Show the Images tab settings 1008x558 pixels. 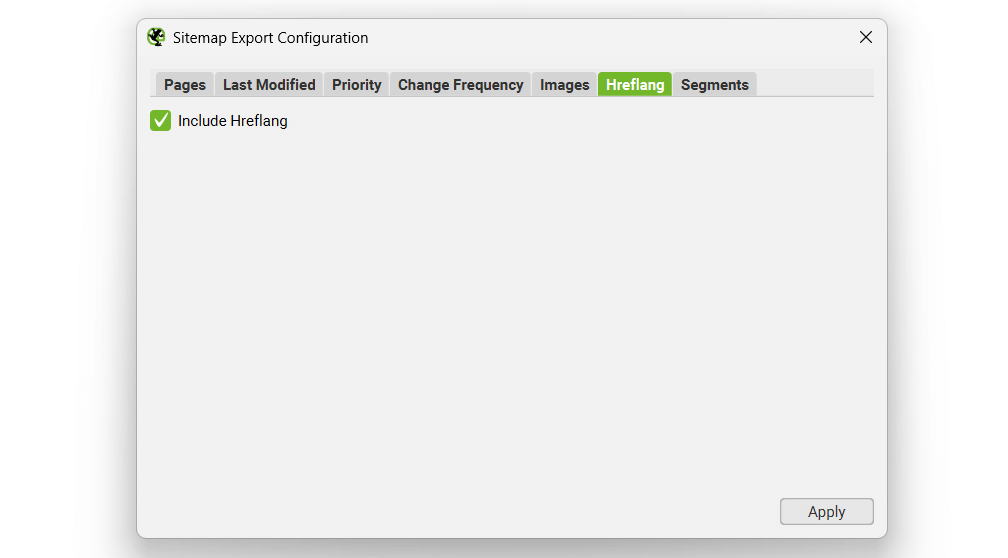(565, 85)
